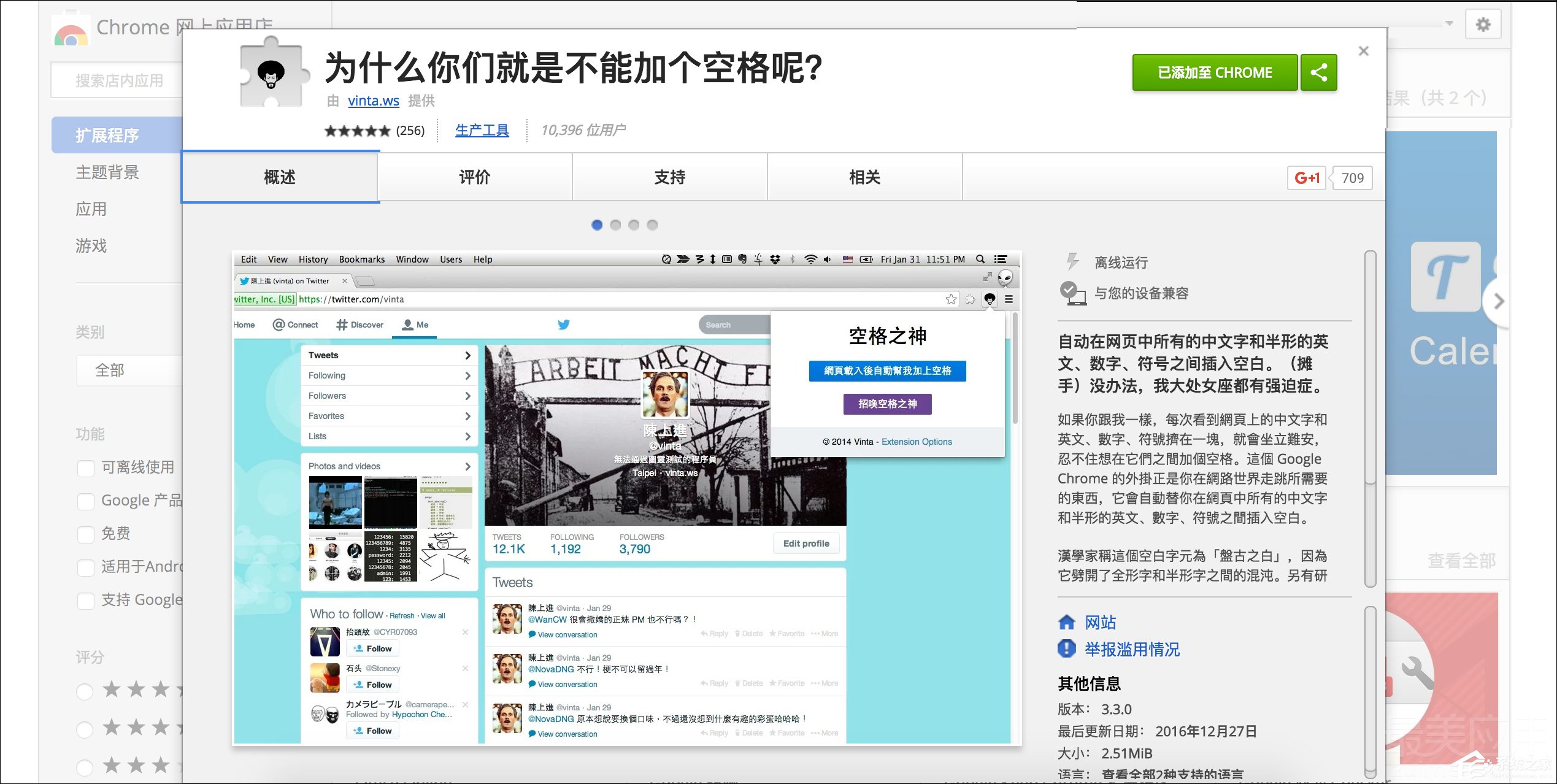Screen dimensions: 1557x784
Task: Click the extension puzzle-piece logo icon
Action: click(x=272, y=72)
